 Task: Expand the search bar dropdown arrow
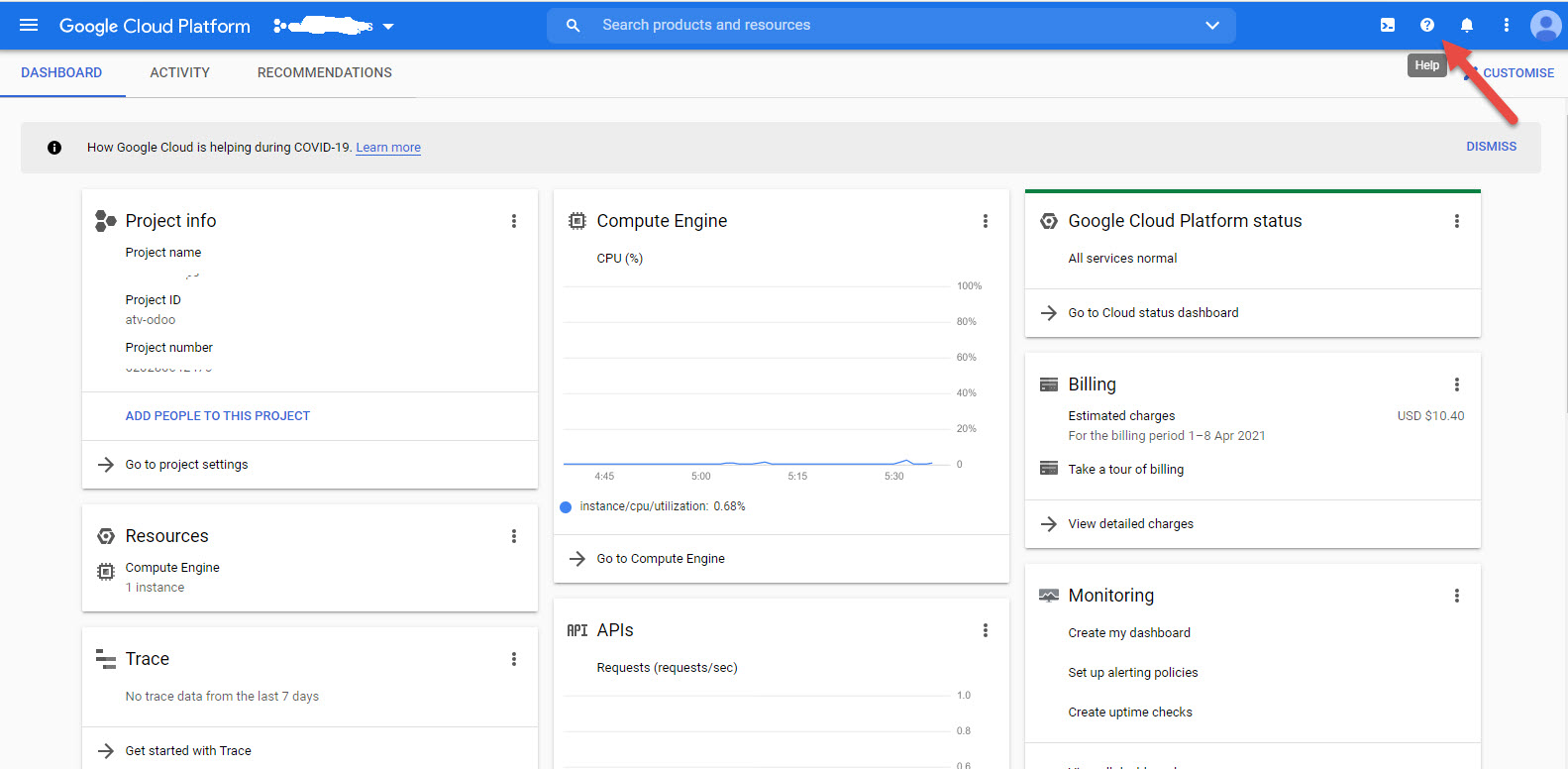1212,26
